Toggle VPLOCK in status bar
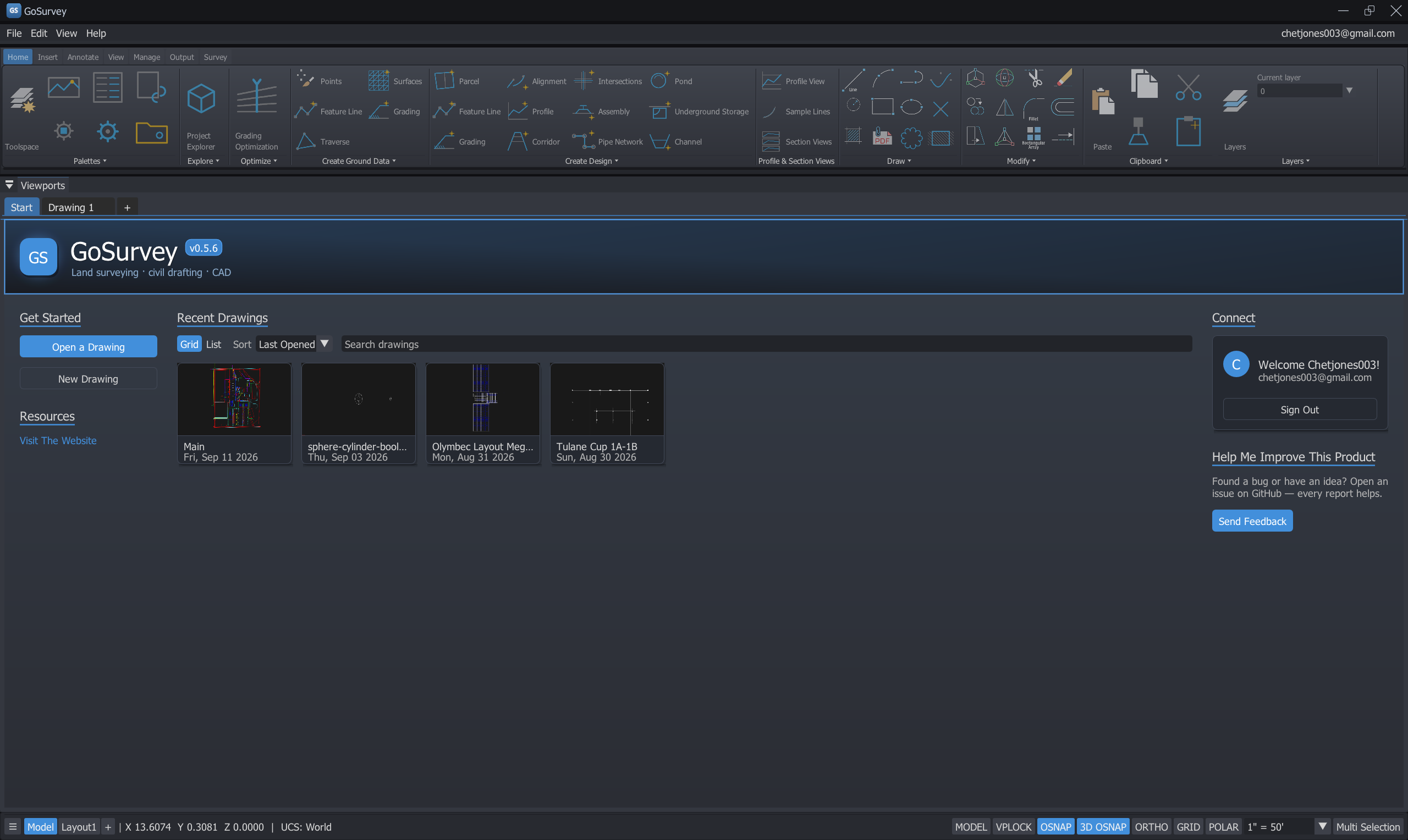Viewport: 1408px width, 840px height. click(x=1014, y=826)
